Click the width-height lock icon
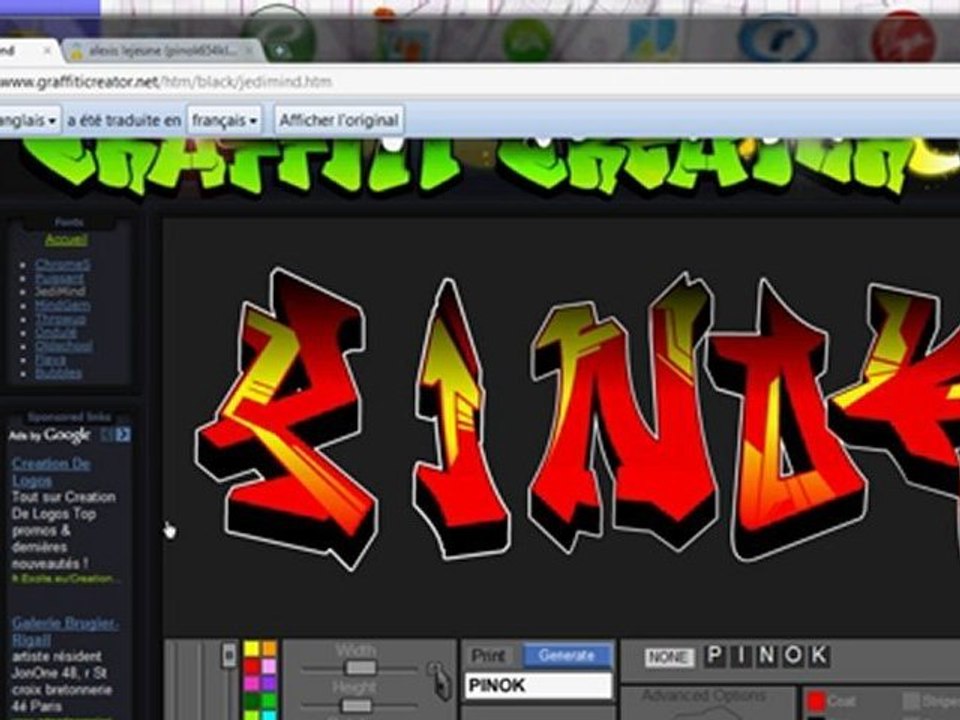The image size is (960, 720). tap(440, 680)
